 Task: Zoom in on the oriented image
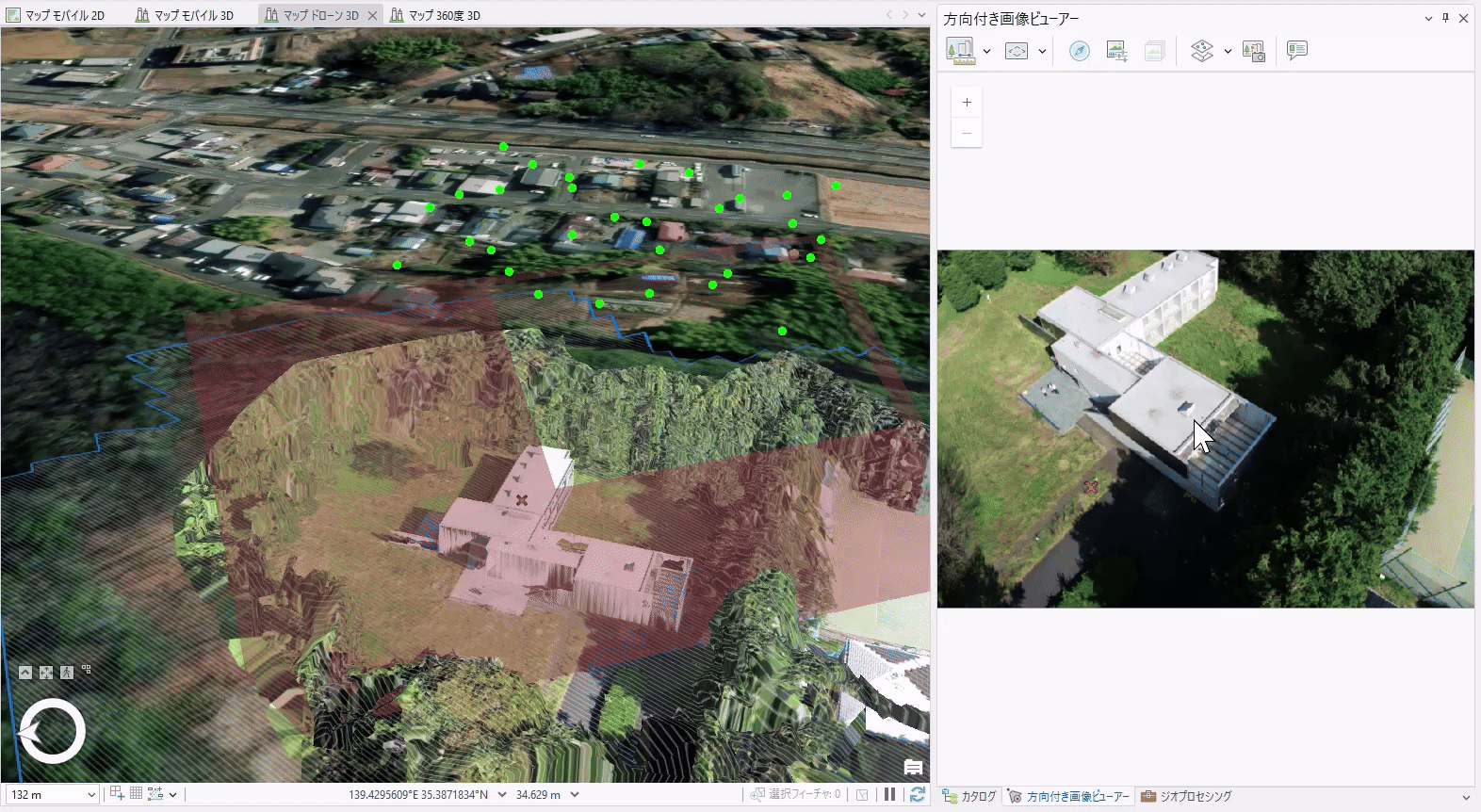(x=967, y=103)
